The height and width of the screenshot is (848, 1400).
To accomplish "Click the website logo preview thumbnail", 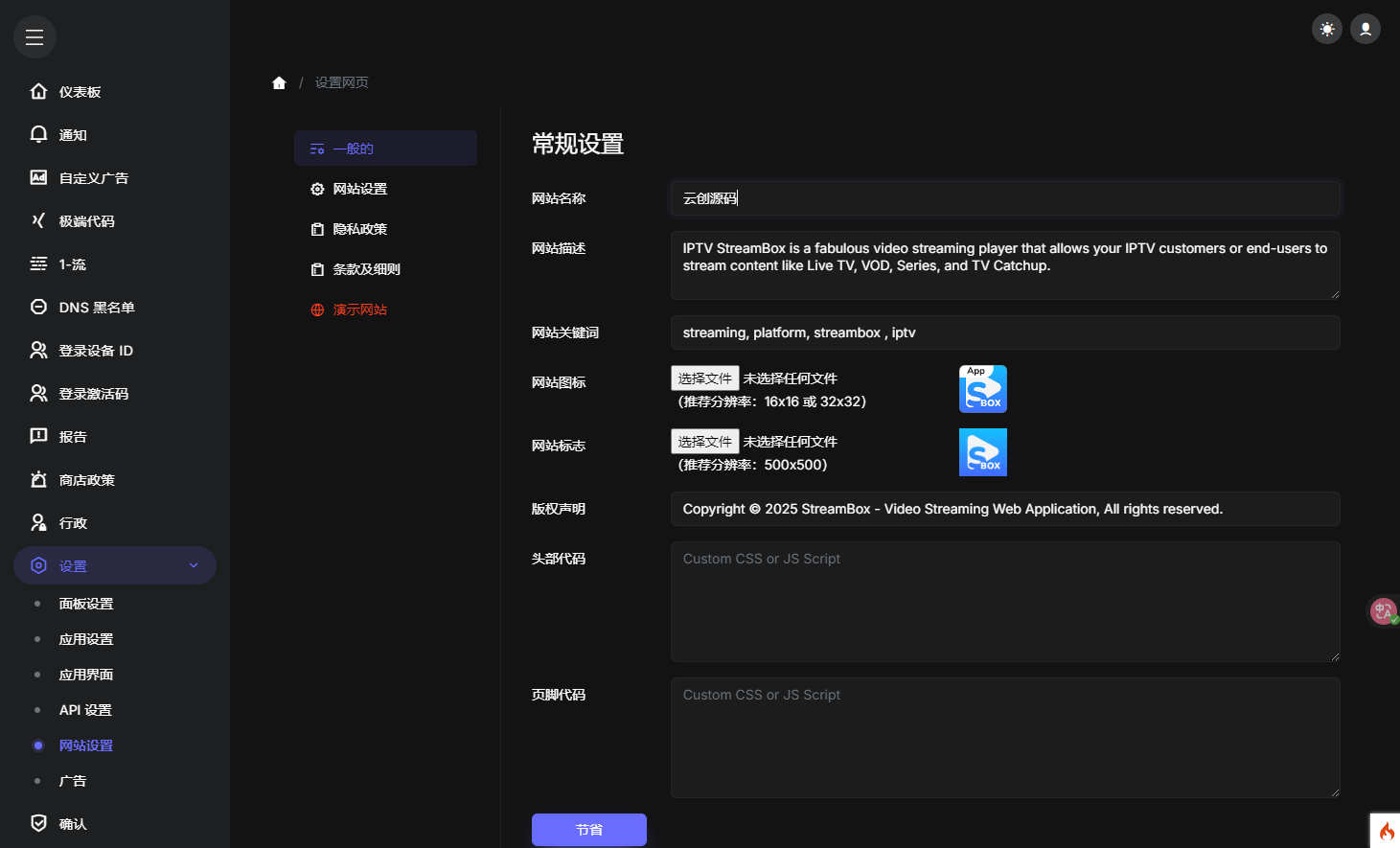I will point(983,452).
